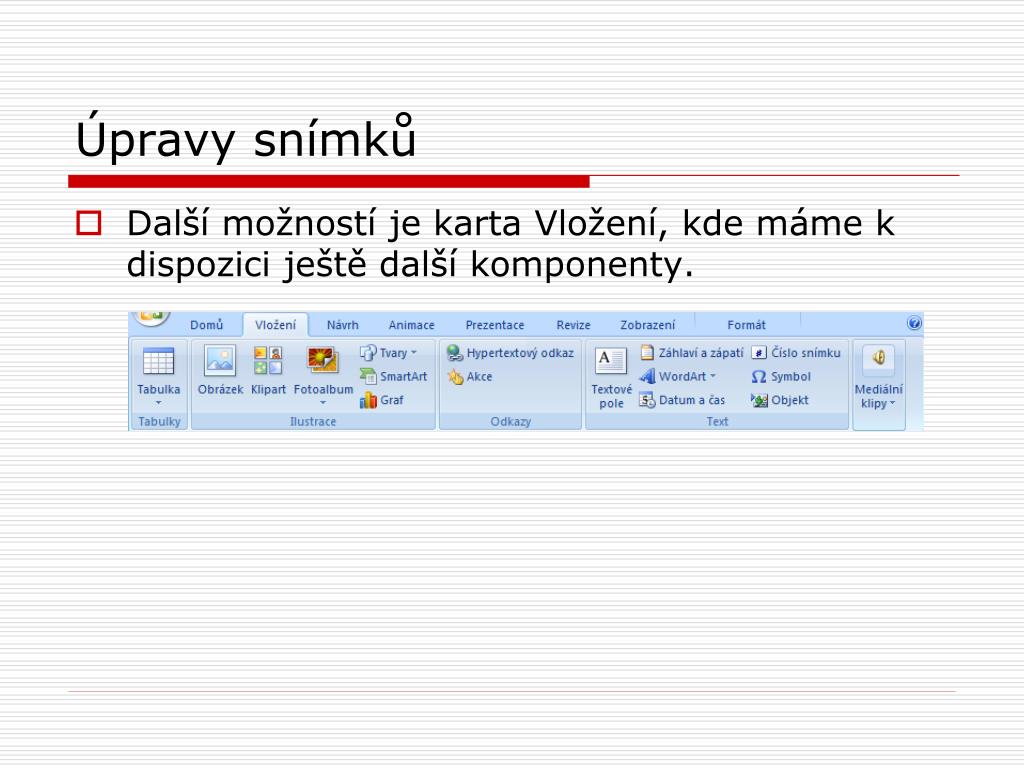
Task: Go to the Revize tab
Action: pos(573,325)
